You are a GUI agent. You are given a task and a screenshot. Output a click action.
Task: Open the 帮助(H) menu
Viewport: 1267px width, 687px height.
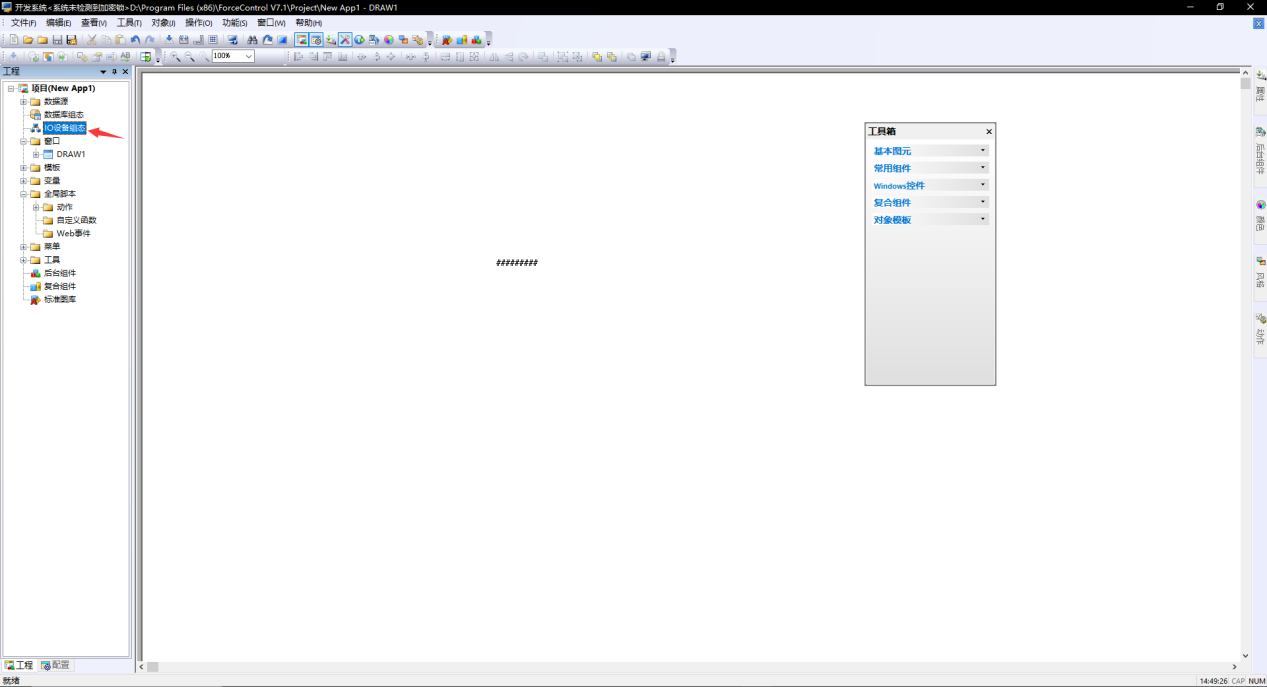pos(308,22)
